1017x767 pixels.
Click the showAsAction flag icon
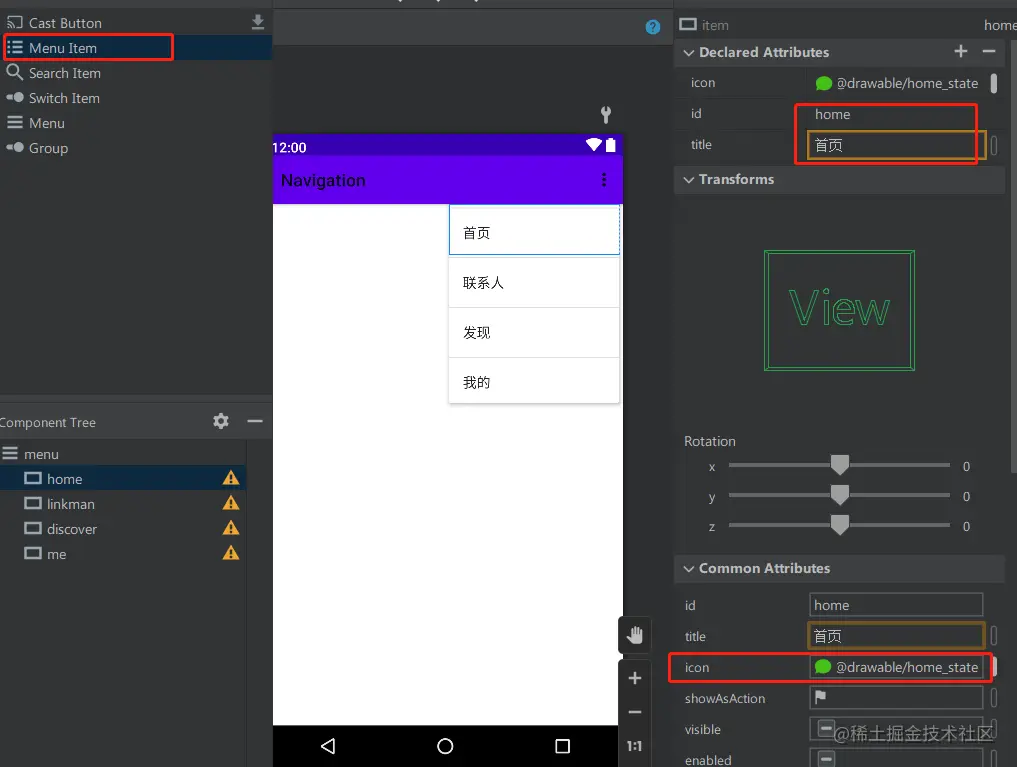coord(820,697)
